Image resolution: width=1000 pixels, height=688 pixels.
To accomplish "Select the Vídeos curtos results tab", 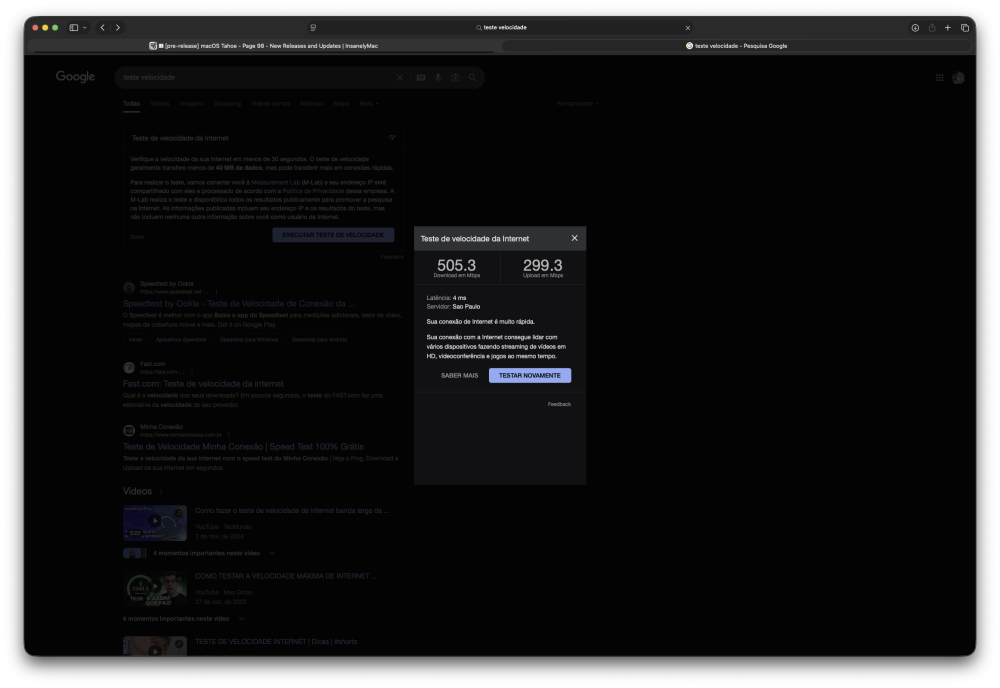I will point(270,103).
